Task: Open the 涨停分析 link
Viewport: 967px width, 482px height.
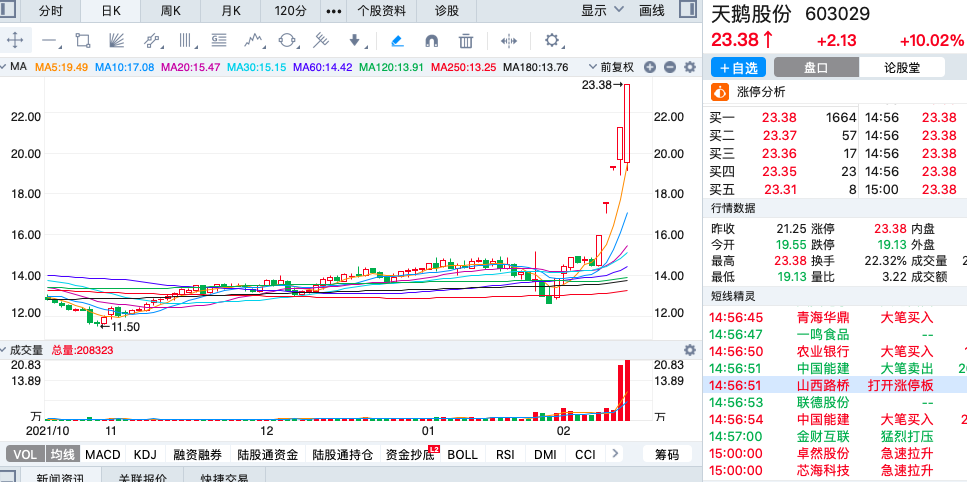Action: [x=760, y=92]
